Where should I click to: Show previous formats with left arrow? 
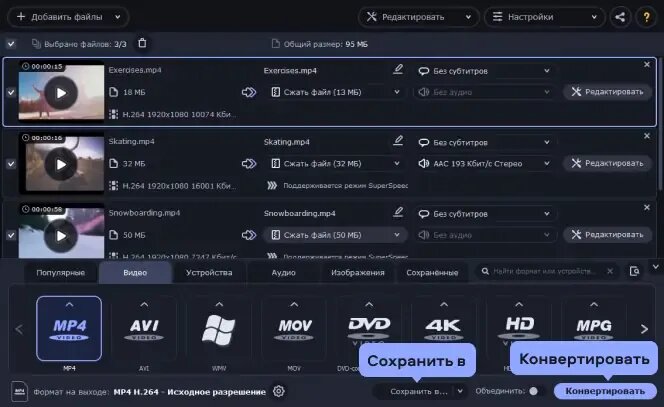coord(19,329)
